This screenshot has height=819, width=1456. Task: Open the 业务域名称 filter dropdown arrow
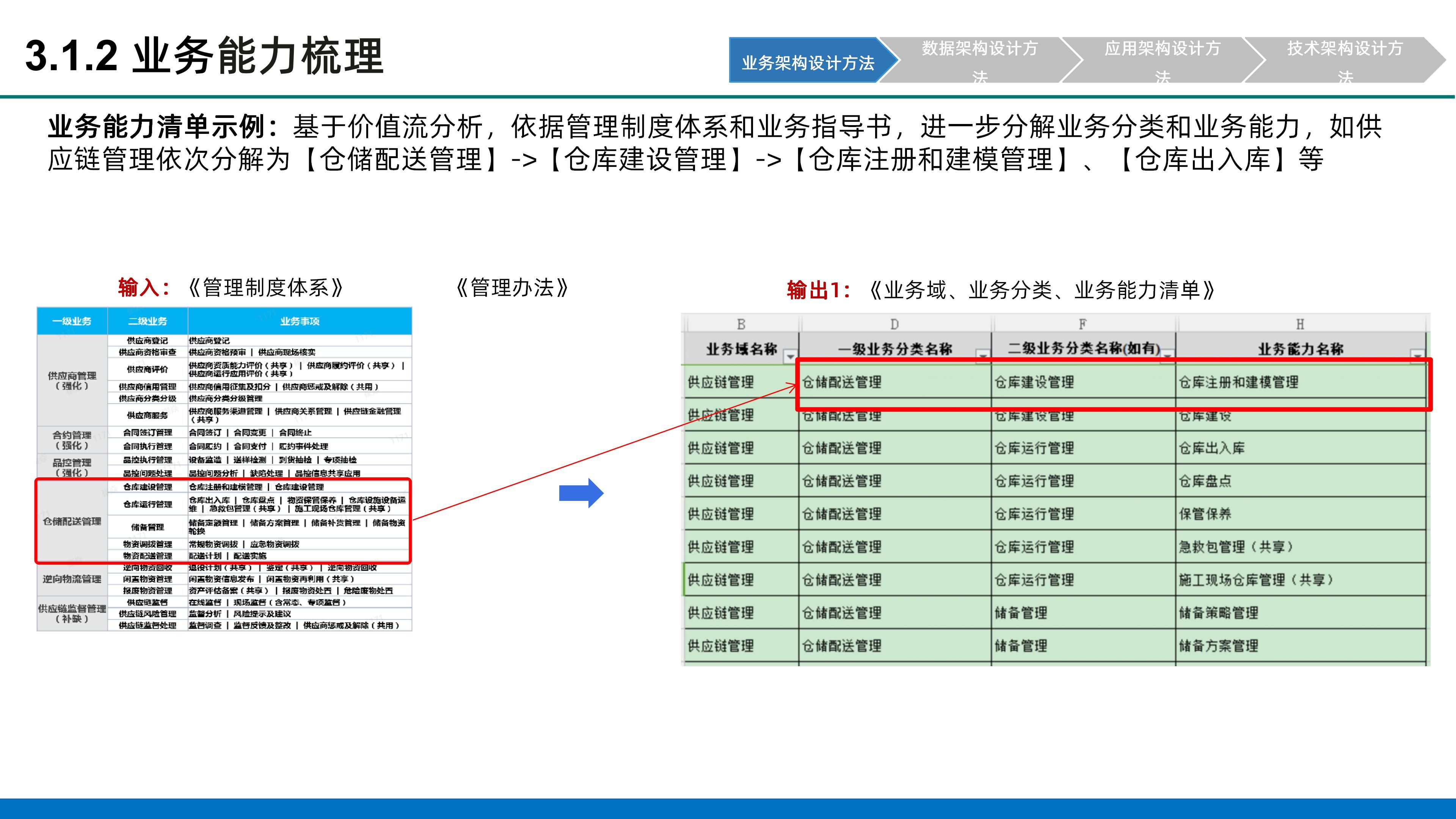coord(789,356)
